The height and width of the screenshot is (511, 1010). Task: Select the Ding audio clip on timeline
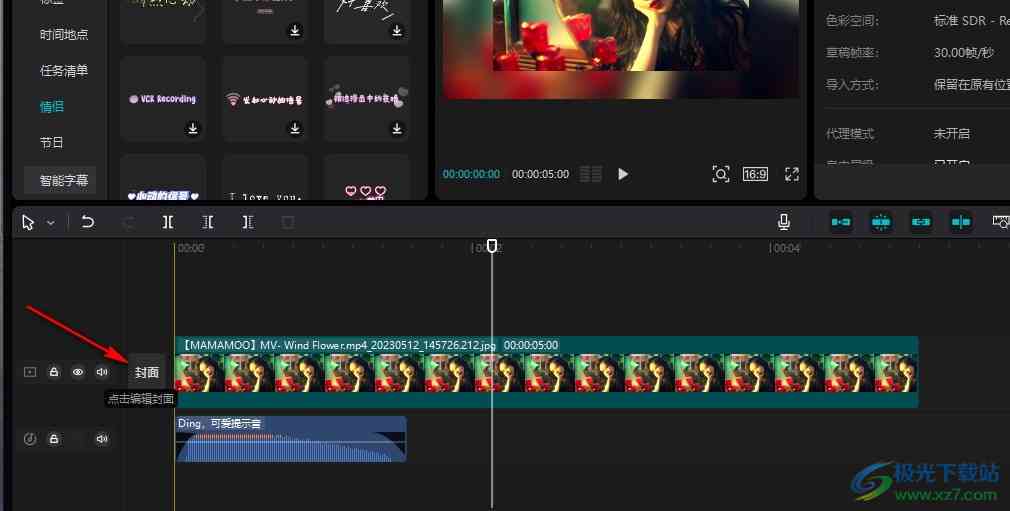(291, 439)
